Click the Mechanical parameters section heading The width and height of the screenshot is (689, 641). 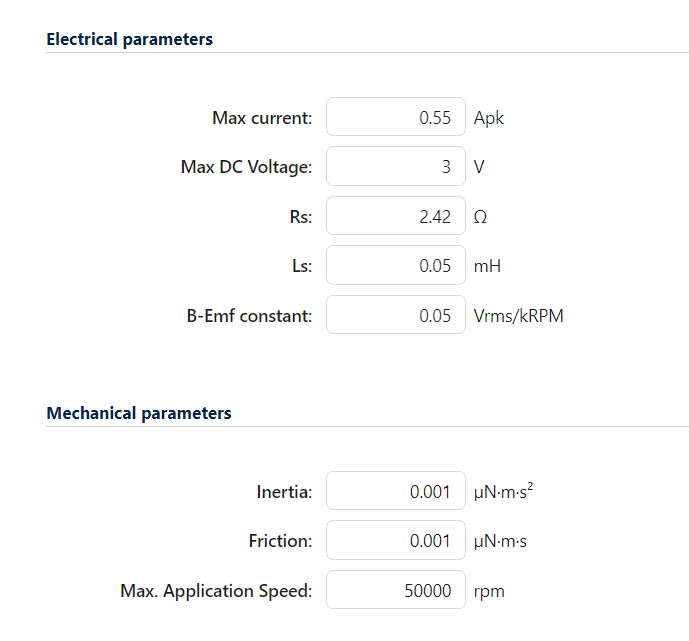pos(139,413)
